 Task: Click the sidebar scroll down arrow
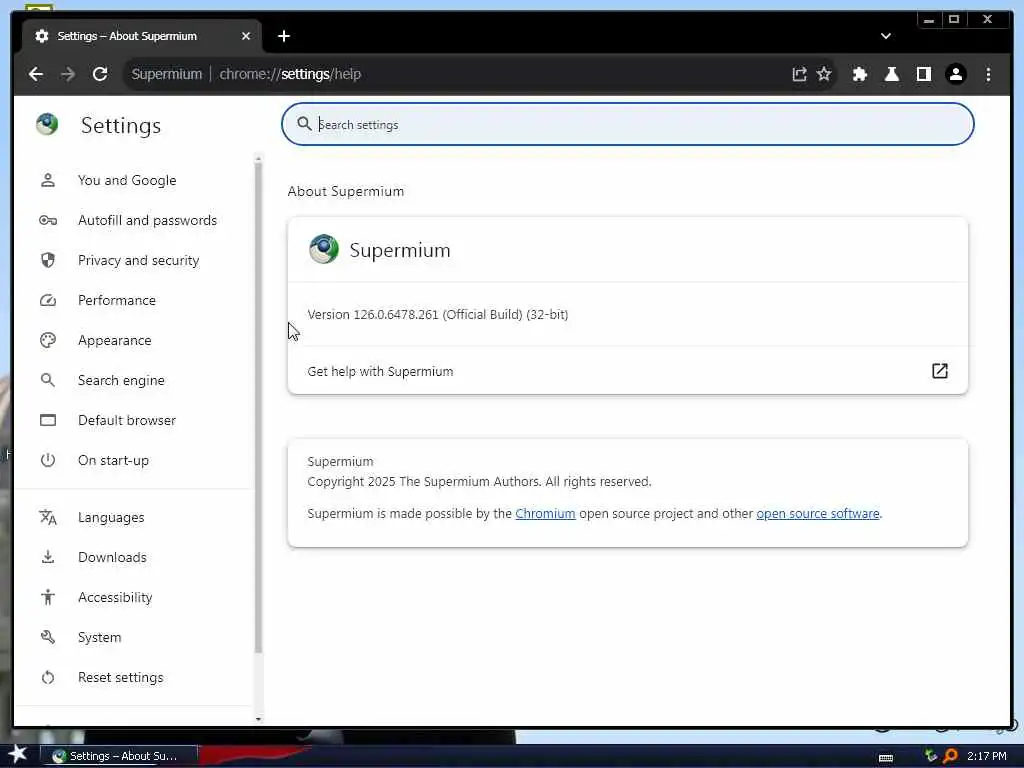click(x=258, y=719)
